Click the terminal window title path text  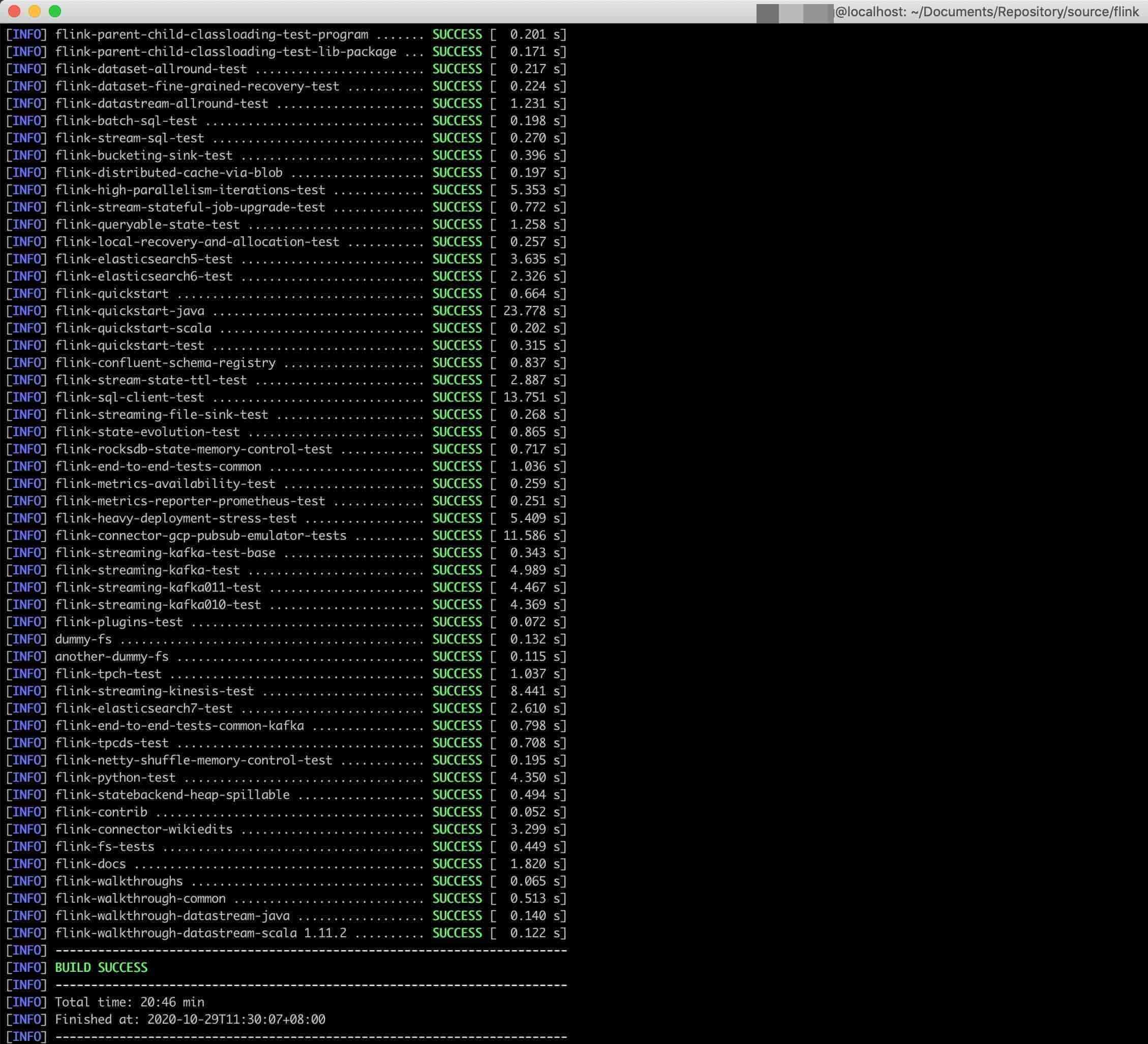coord(987,12)
